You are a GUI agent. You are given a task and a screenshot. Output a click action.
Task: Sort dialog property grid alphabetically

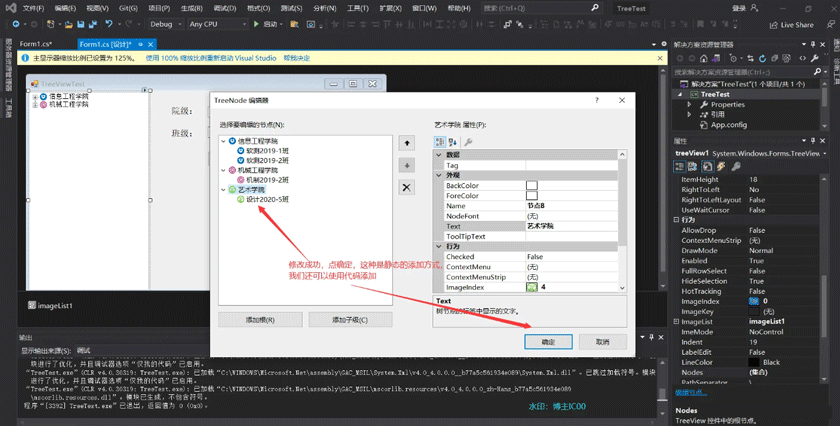click(453, 142)
